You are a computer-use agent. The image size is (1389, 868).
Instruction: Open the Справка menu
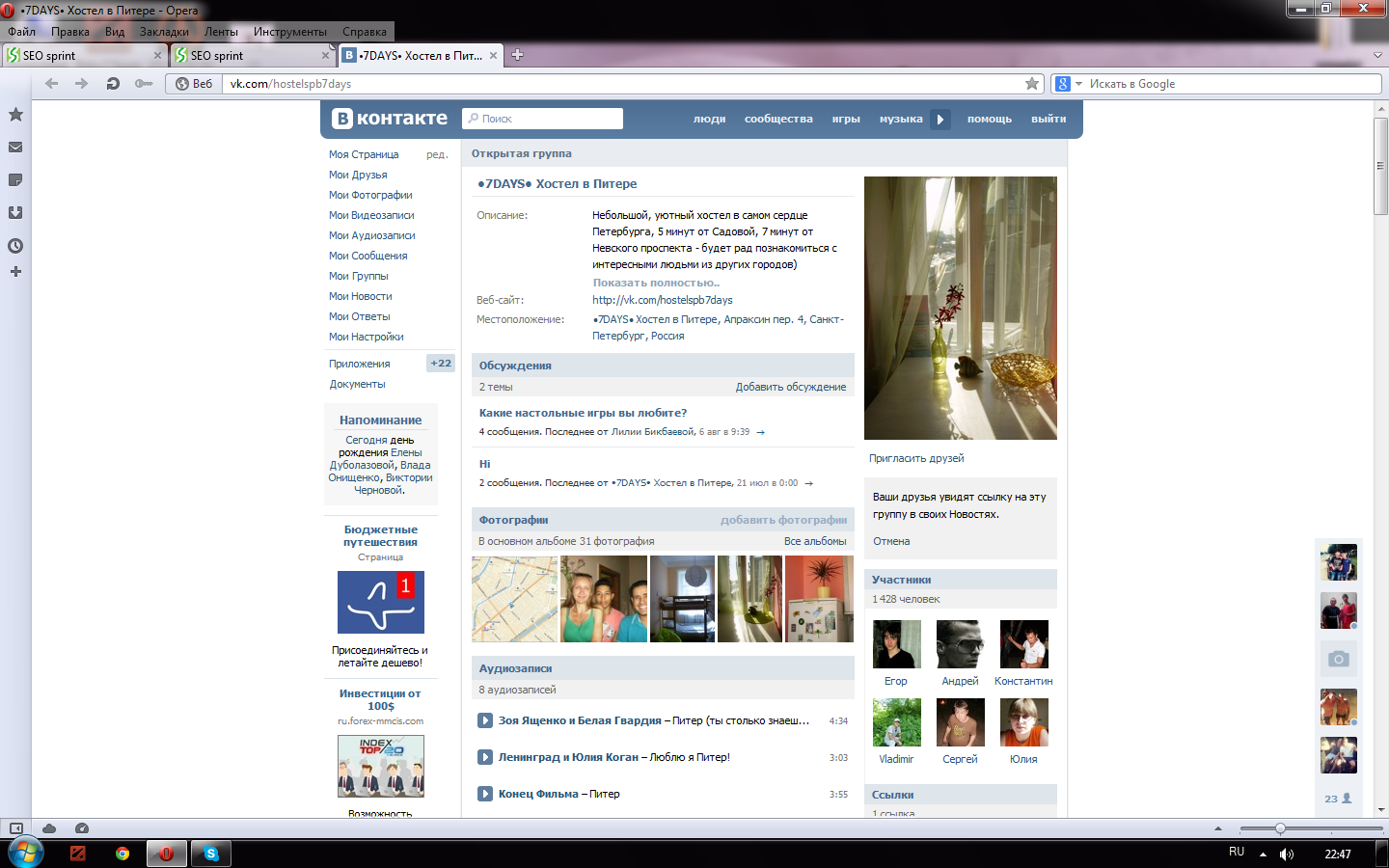(x=365, y=32)
